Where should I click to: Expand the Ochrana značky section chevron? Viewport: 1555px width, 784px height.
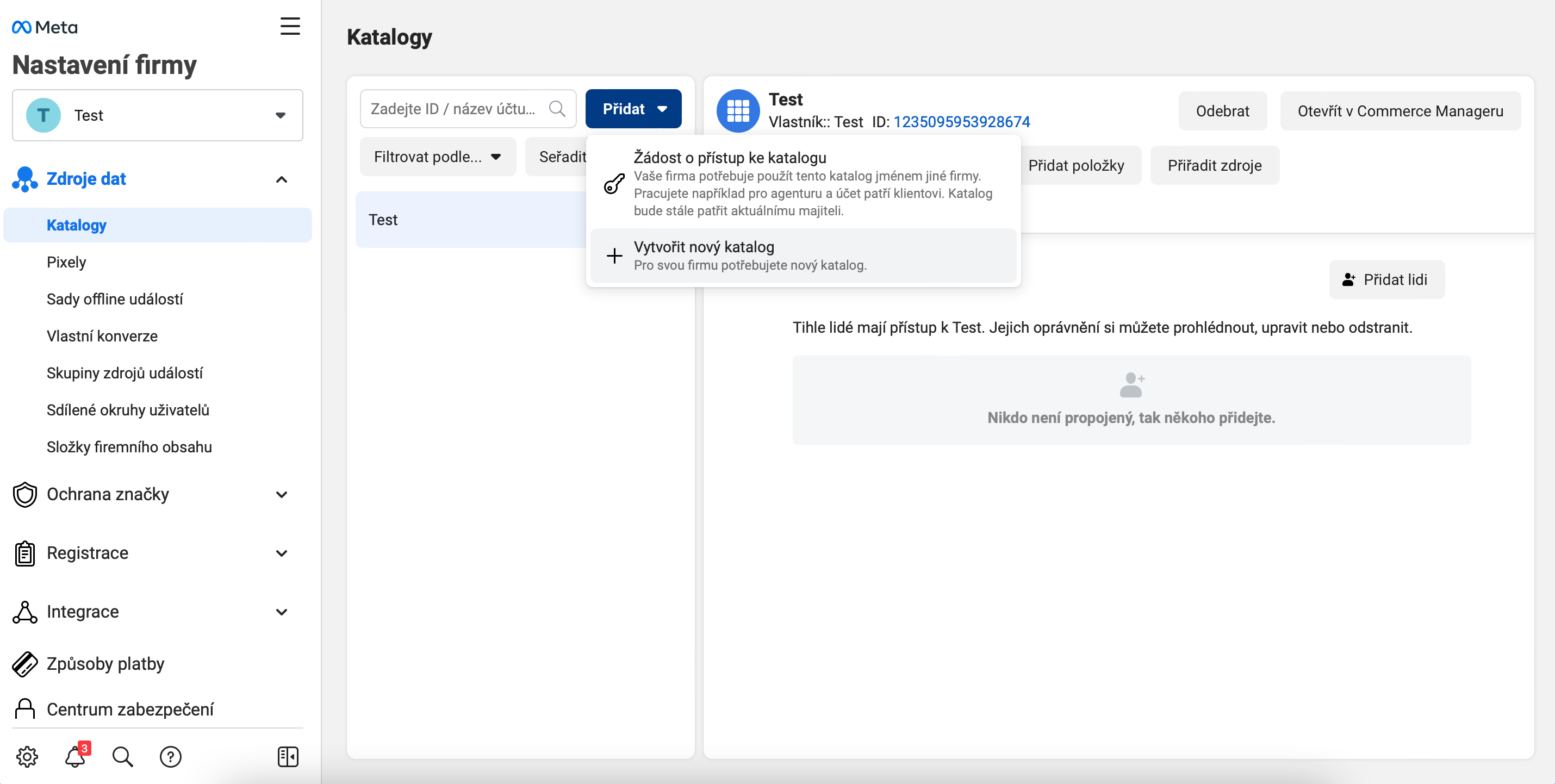coord(281,494)
